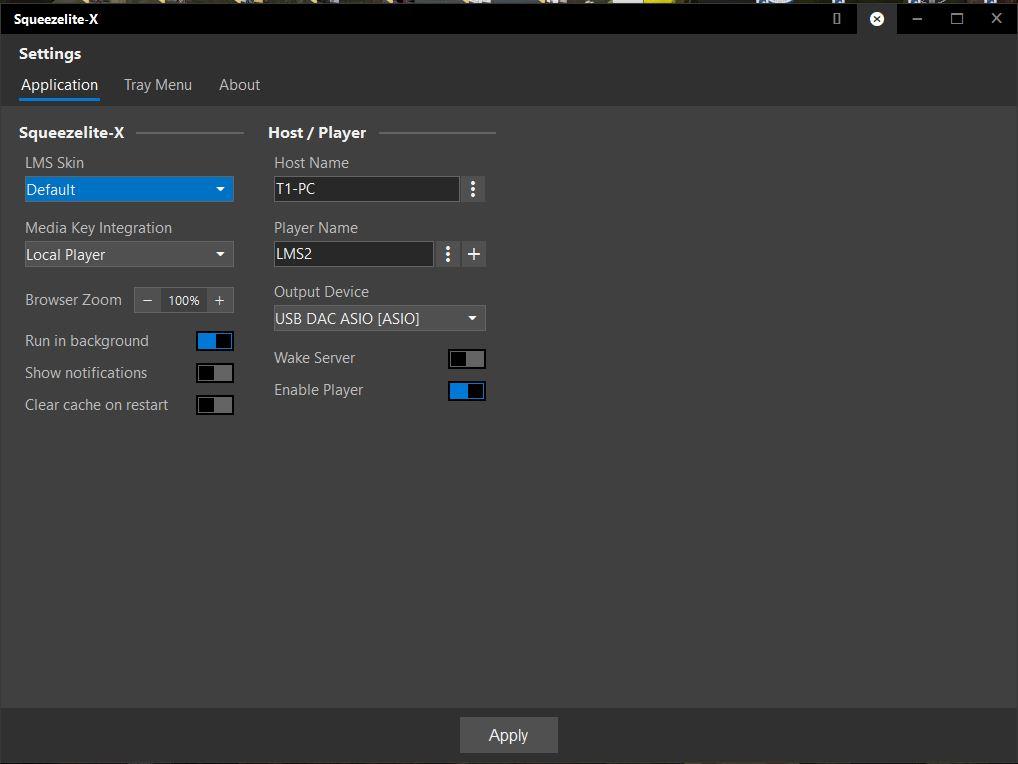The image size is (1018, 764).
Task: Click the Browser Zoom label
Action: (73, 300)
